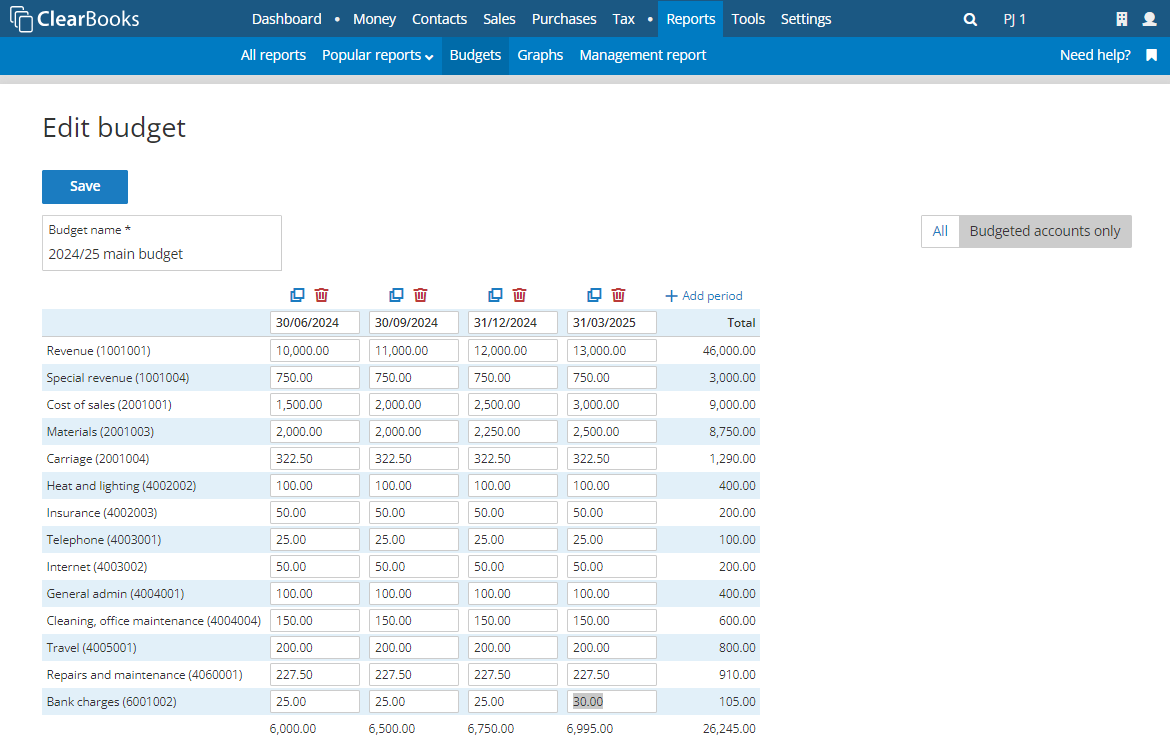The width and height of the screenshot is (1170, 740).
Task: Open the Reports menu
Action: 691,19
